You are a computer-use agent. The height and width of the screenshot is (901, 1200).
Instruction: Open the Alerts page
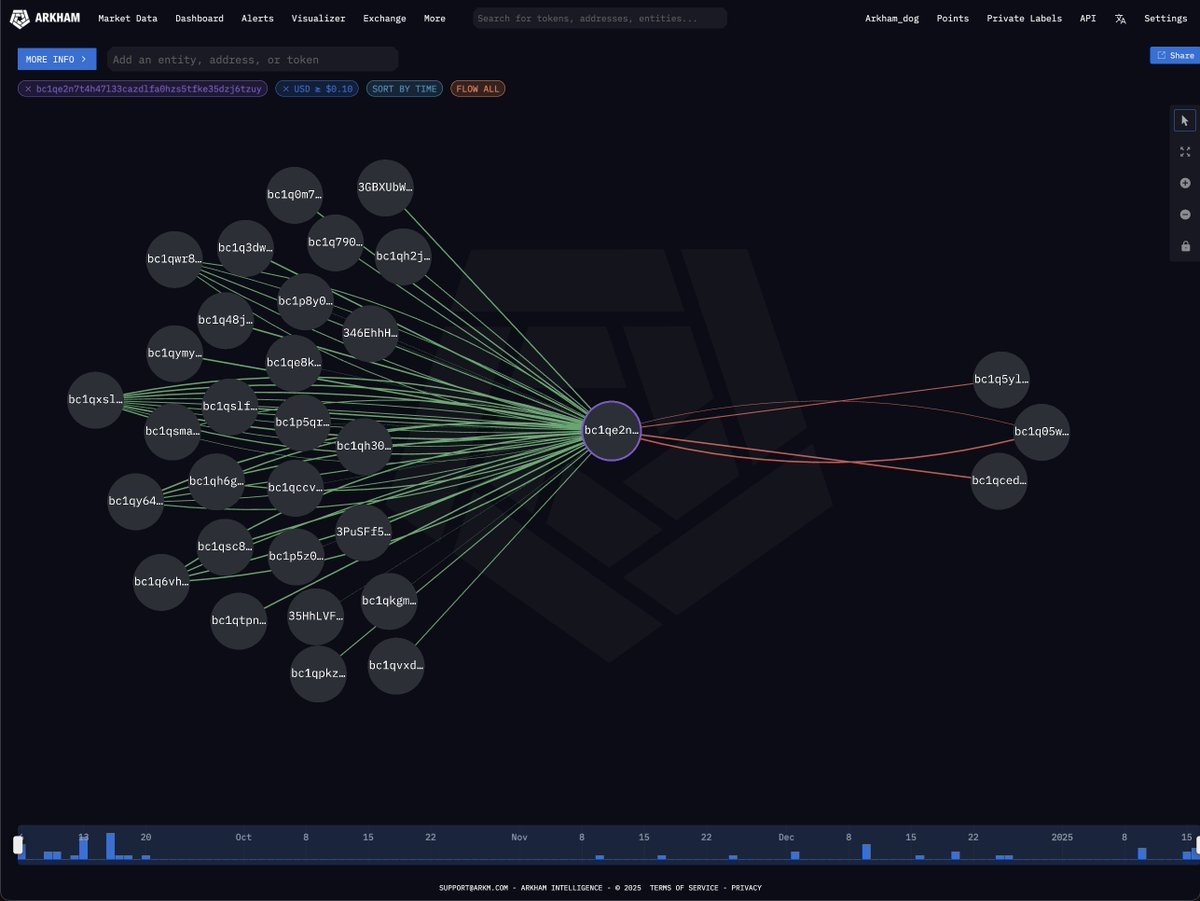pos(257,18)
